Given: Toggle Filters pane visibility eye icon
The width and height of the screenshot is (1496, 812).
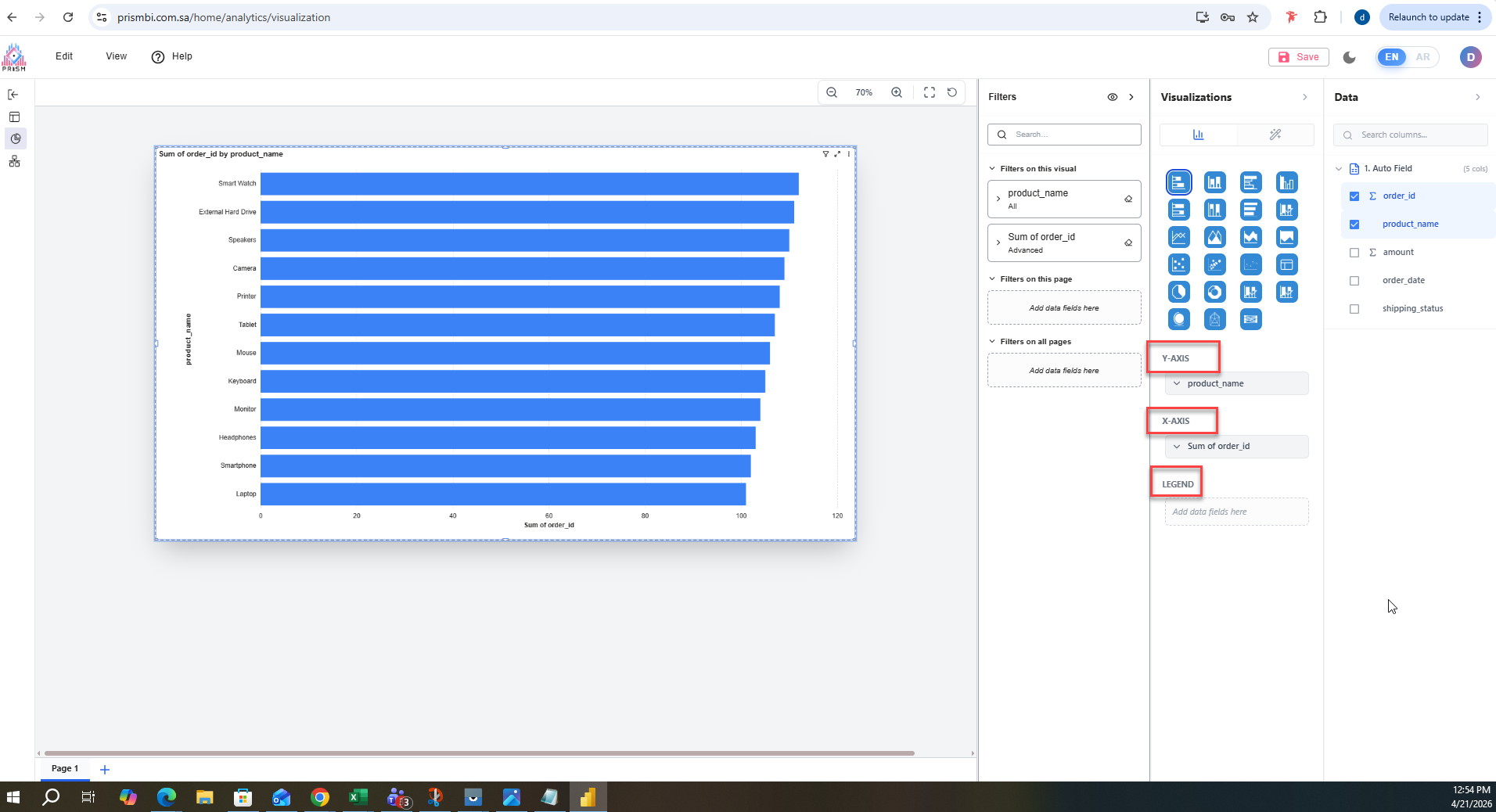Looking at the screenshot, I should (1112, 97).
